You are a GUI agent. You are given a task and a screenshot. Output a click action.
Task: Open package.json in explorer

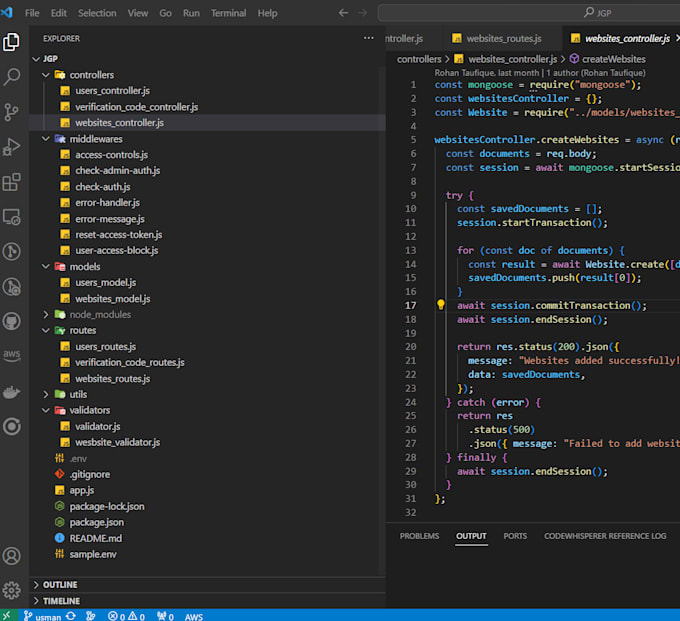[97, 522]
